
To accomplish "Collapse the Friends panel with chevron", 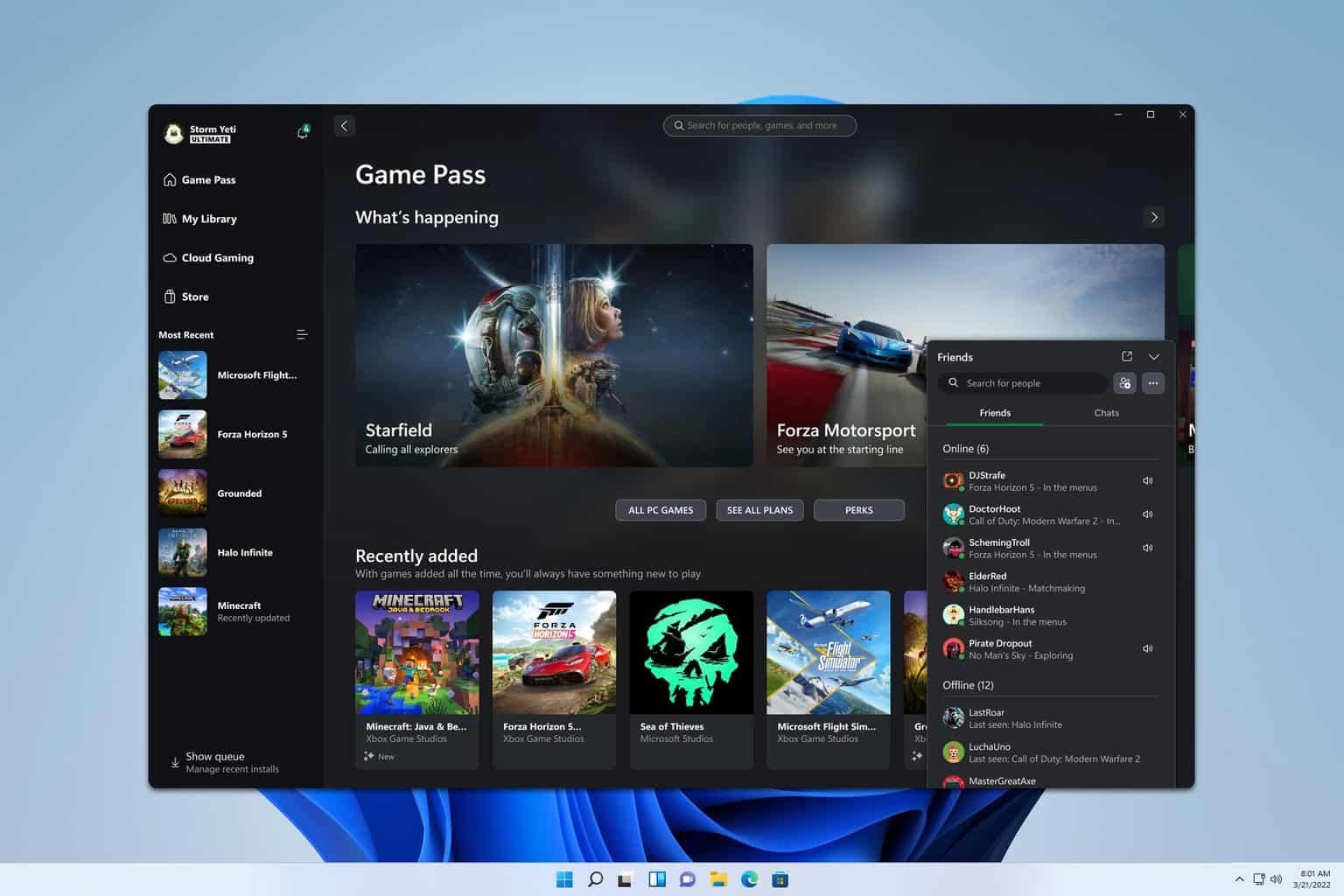I will coord(1154,357).
